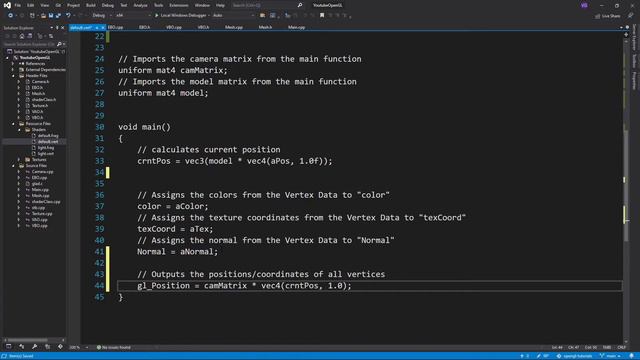Select Camera.h in Solution Explorer

[40, 82]
